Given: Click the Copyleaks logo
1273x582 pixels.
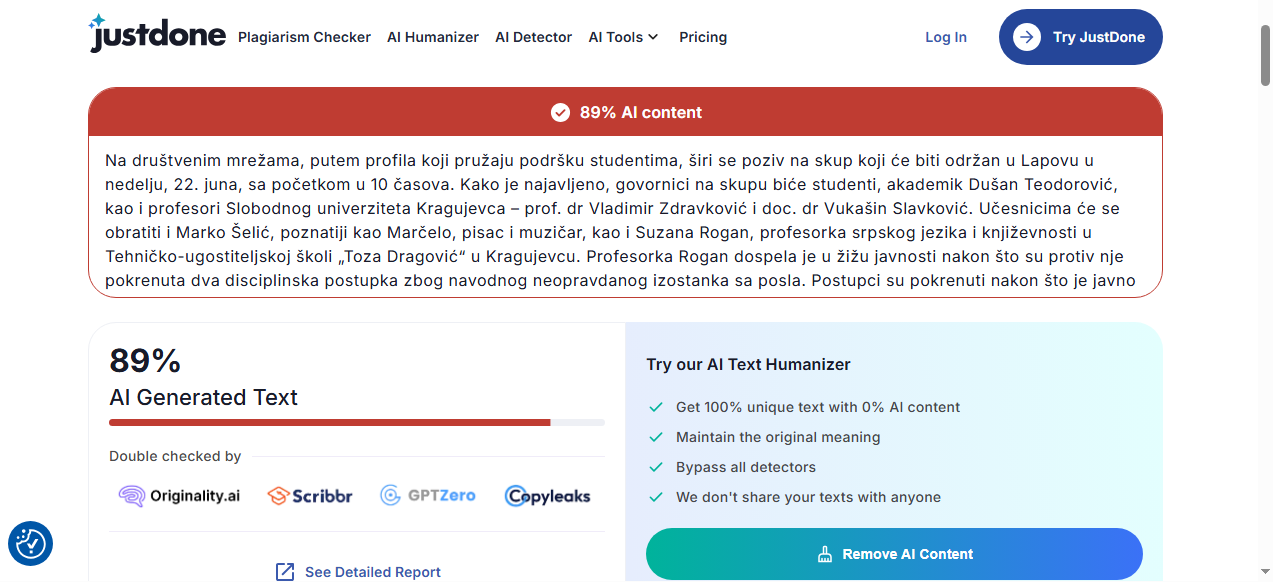Looking at the screenshot, I should click(x=548, y=495).
